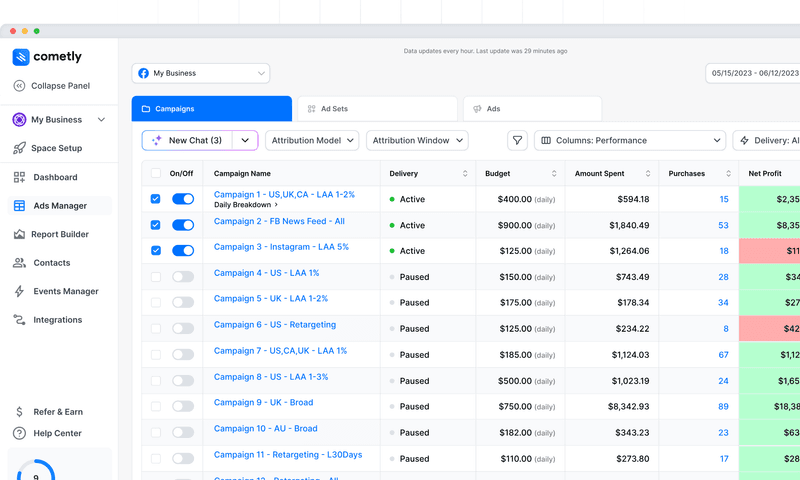800x480 pixels.
Task: Turn on Campaign 4 on/off switch
Action: tap(183, 277)
